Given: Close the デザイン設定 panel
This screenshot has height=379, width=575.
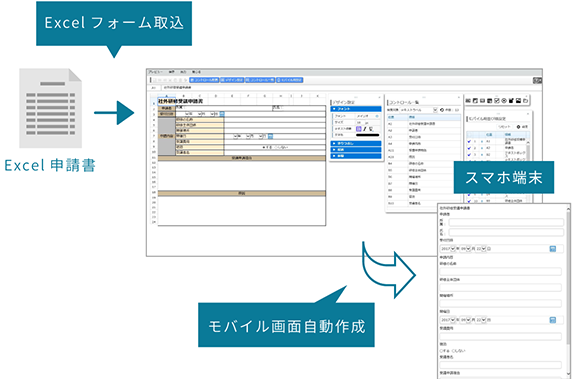Looking at the screenshot, I should click(379, 97).
